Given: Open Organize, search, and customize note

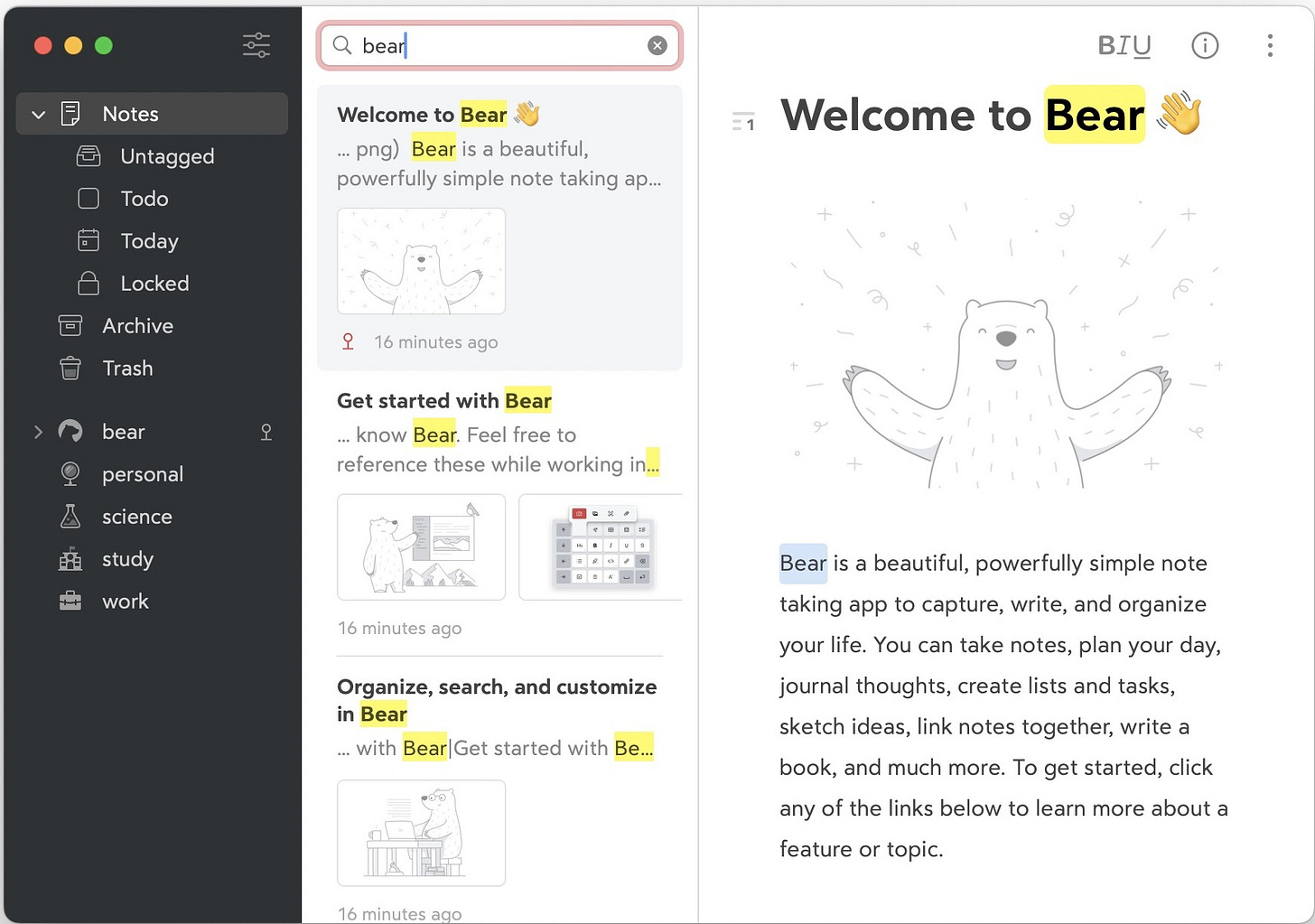Looking at the screenshot, I should pyautogui.click(x=499, y=795).
